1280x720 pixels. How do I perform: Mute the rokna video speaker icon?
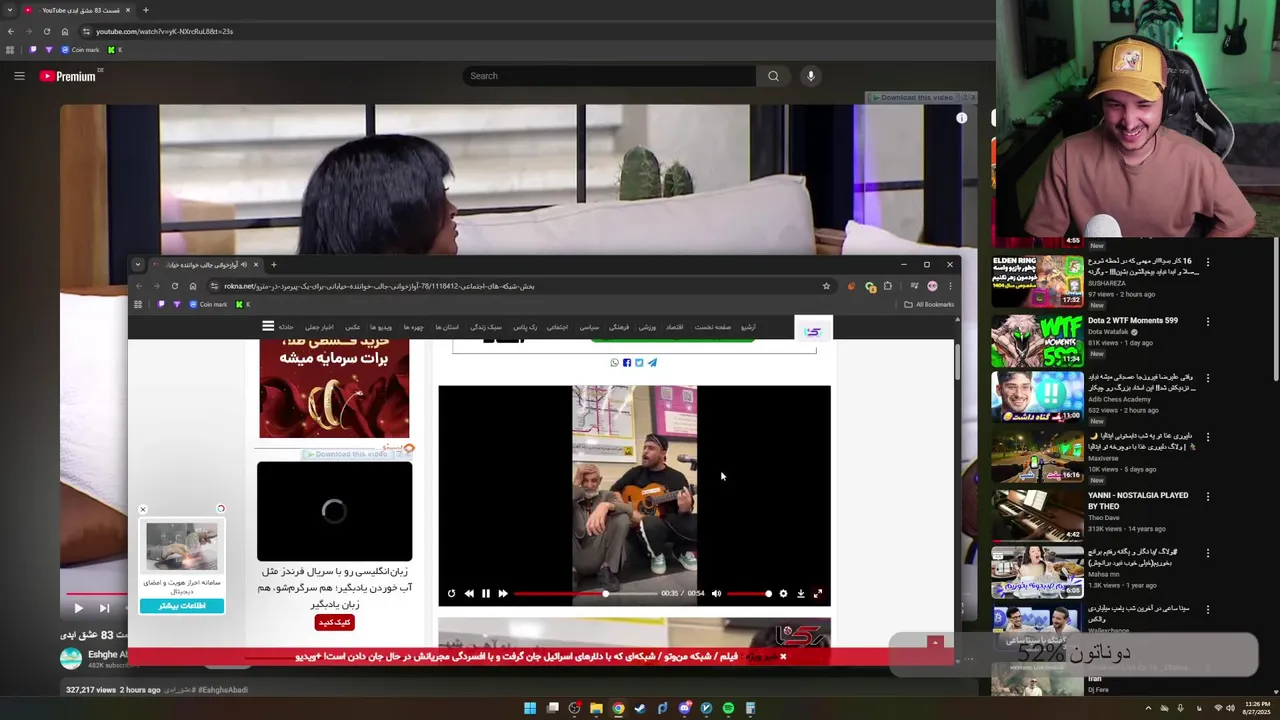tap(716, 593)
